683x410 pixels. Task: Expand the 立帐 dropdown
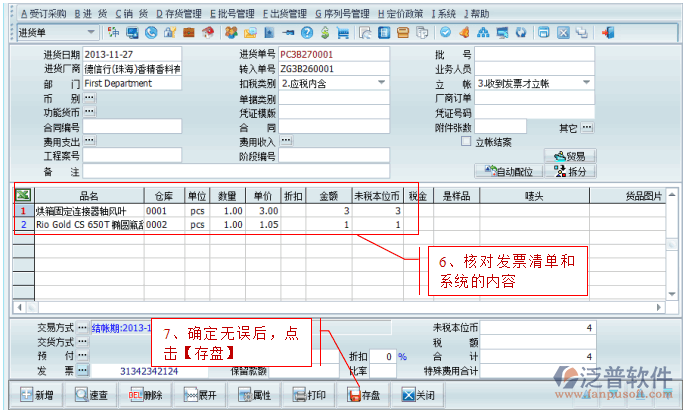586,83
